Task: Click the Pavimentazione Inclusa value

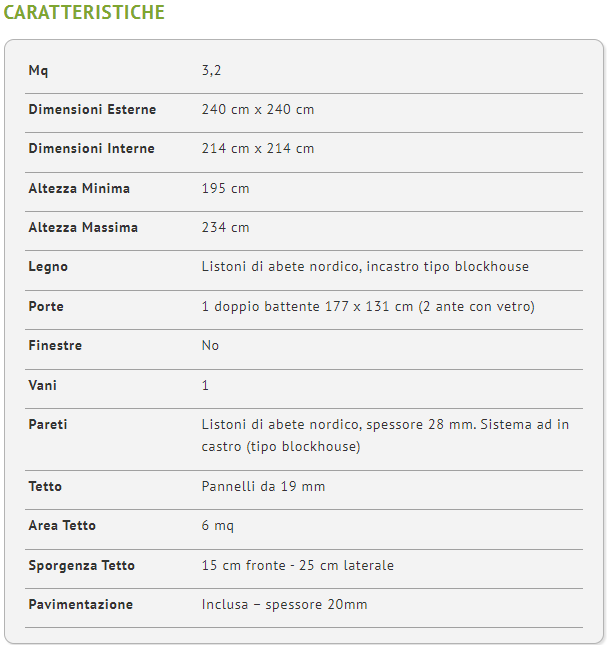Action: [x=285, y=605]
